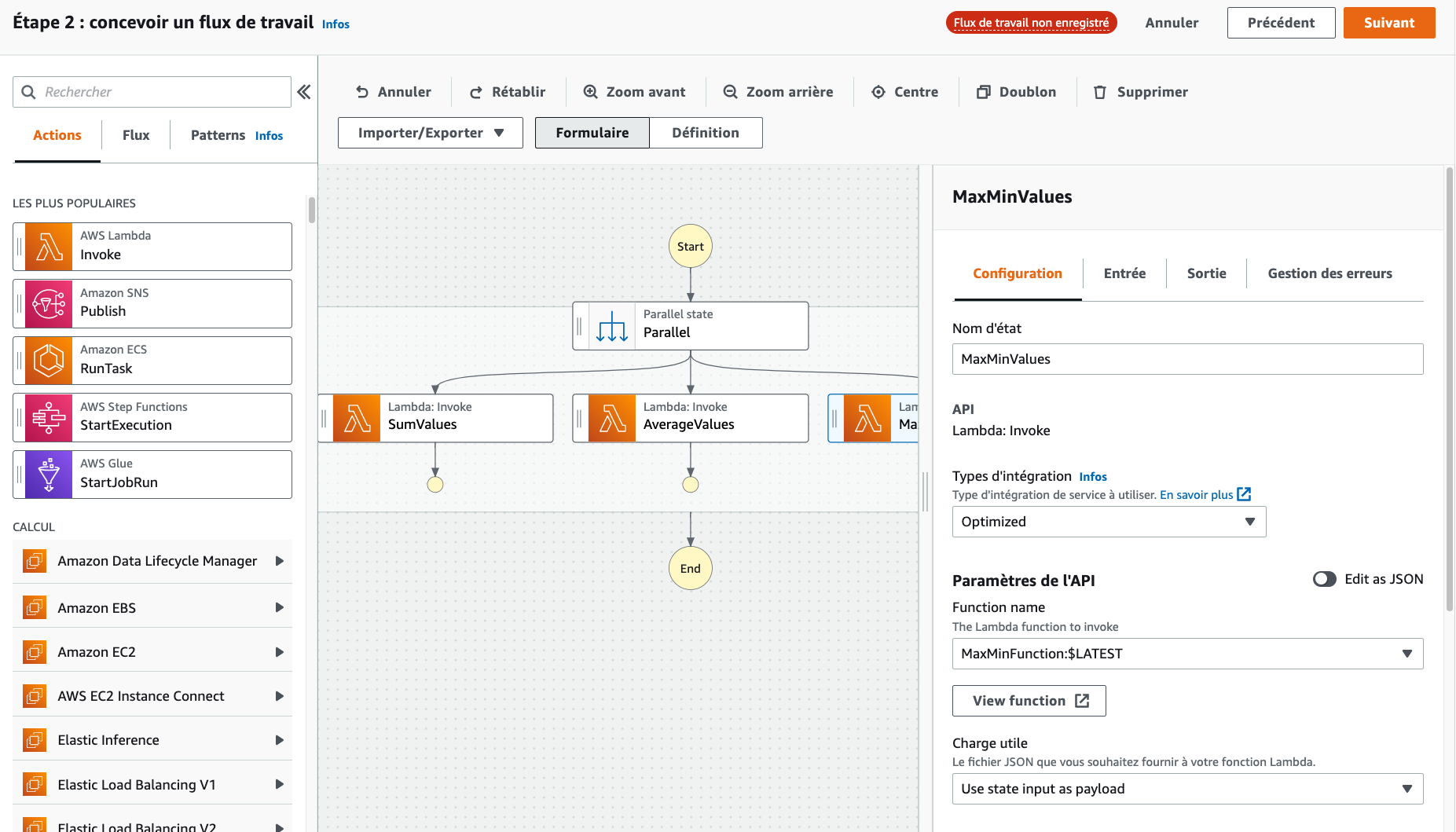Switch to Définition view

[x=706, y=133]
